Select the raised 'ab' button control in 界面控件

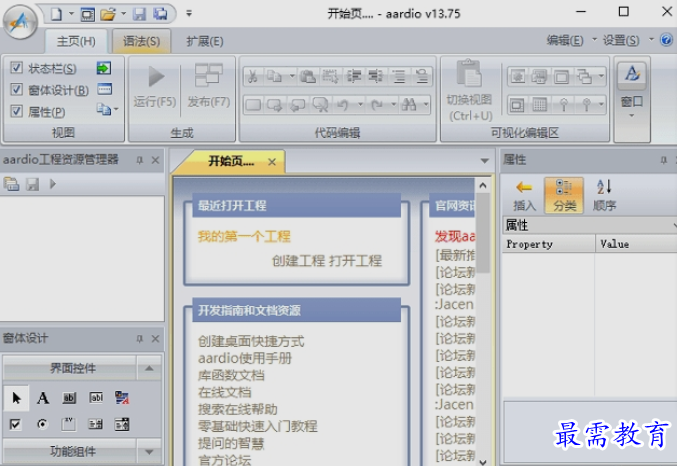pyautogui.click(x=69, y=398)
